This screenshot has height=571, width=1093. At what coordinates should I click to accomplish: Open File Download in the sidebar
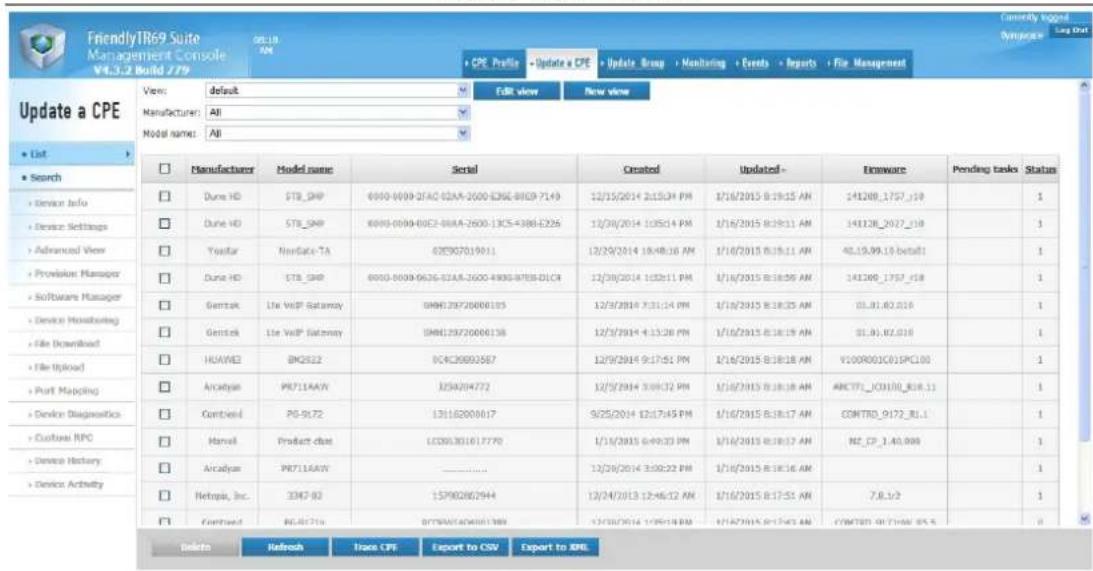coord(66,344)
